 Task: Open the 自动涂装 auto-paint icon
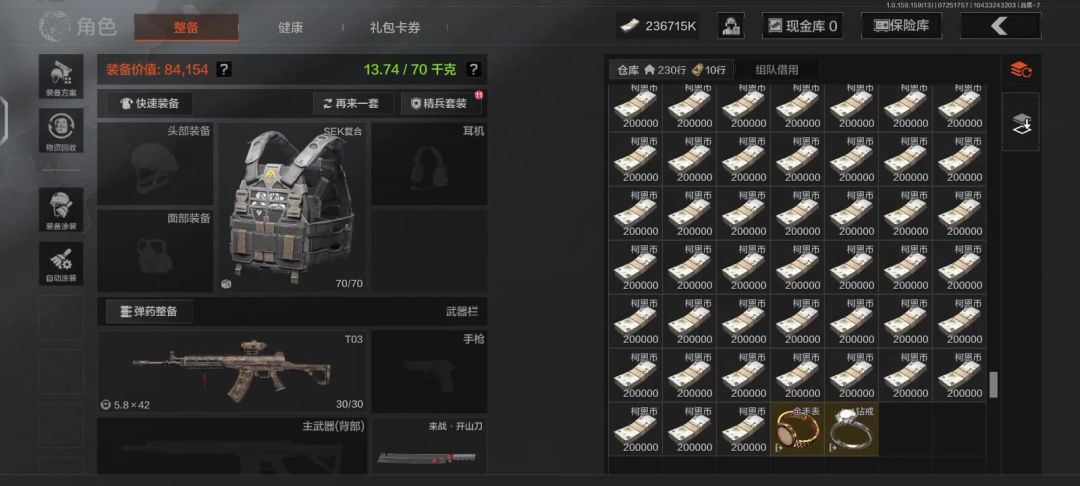(61, 264)
